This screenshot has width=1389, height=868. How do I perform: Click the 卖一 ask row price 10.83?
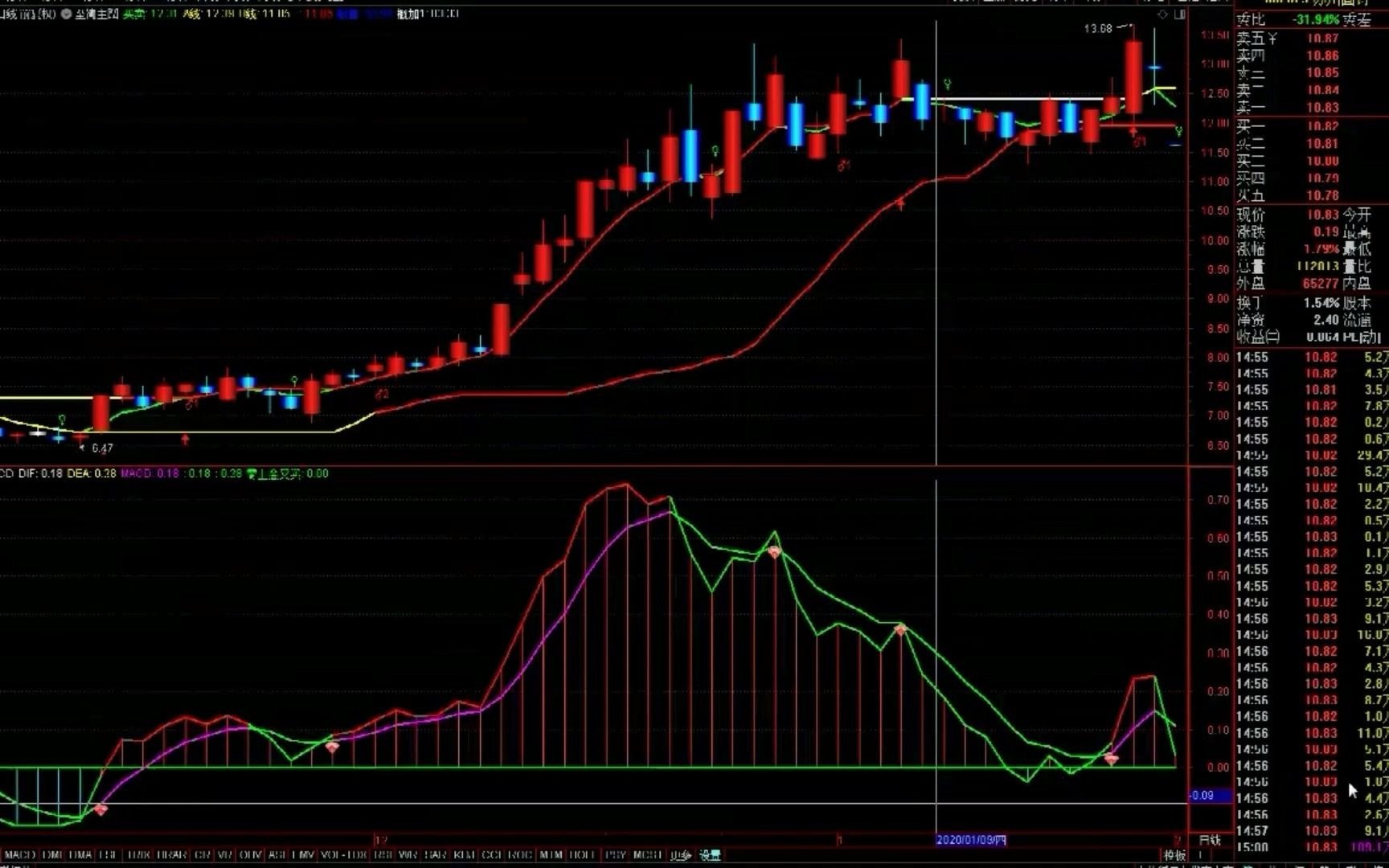1322,108
